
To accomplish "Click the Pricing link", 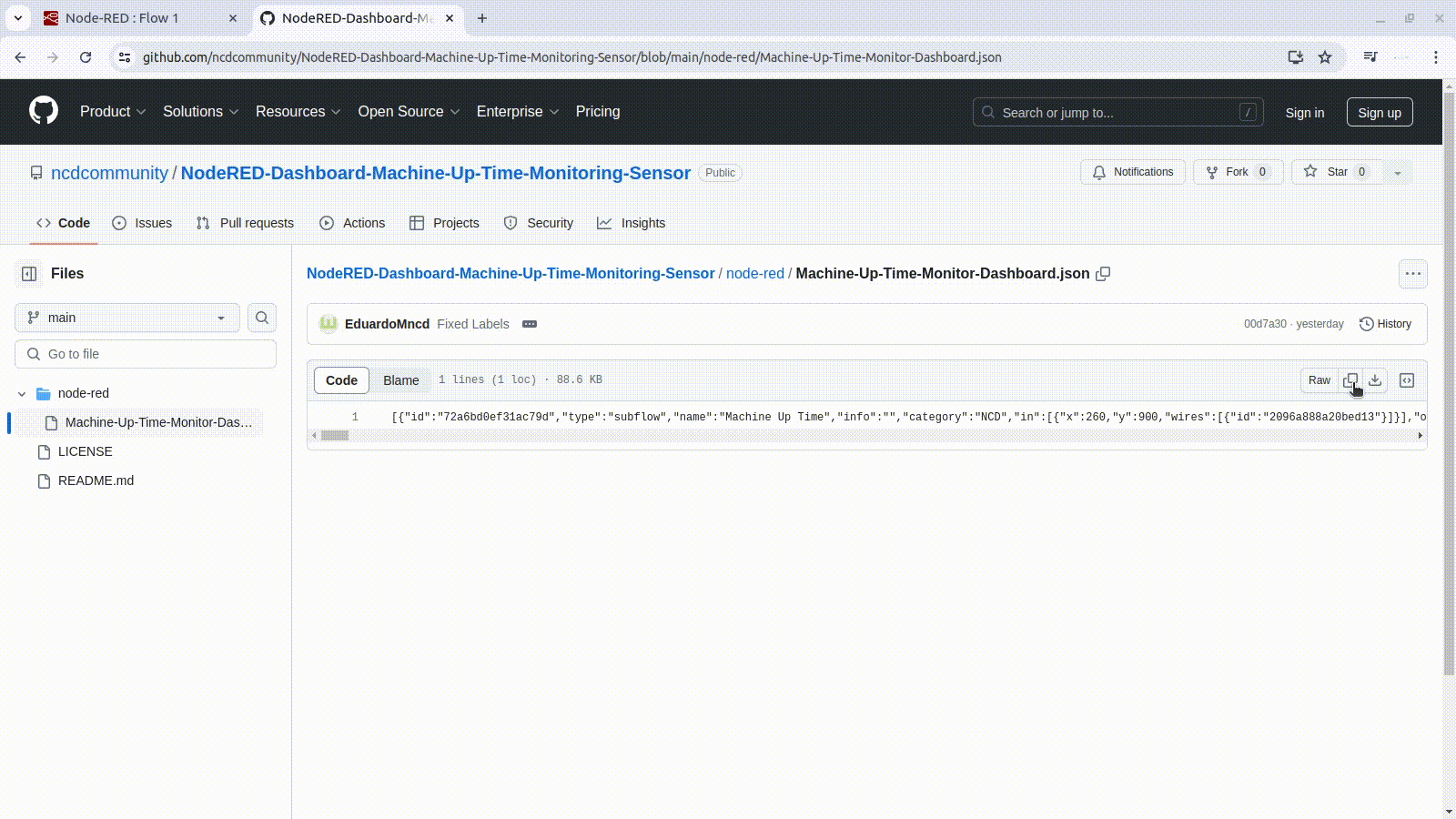I will coord(598,111).
